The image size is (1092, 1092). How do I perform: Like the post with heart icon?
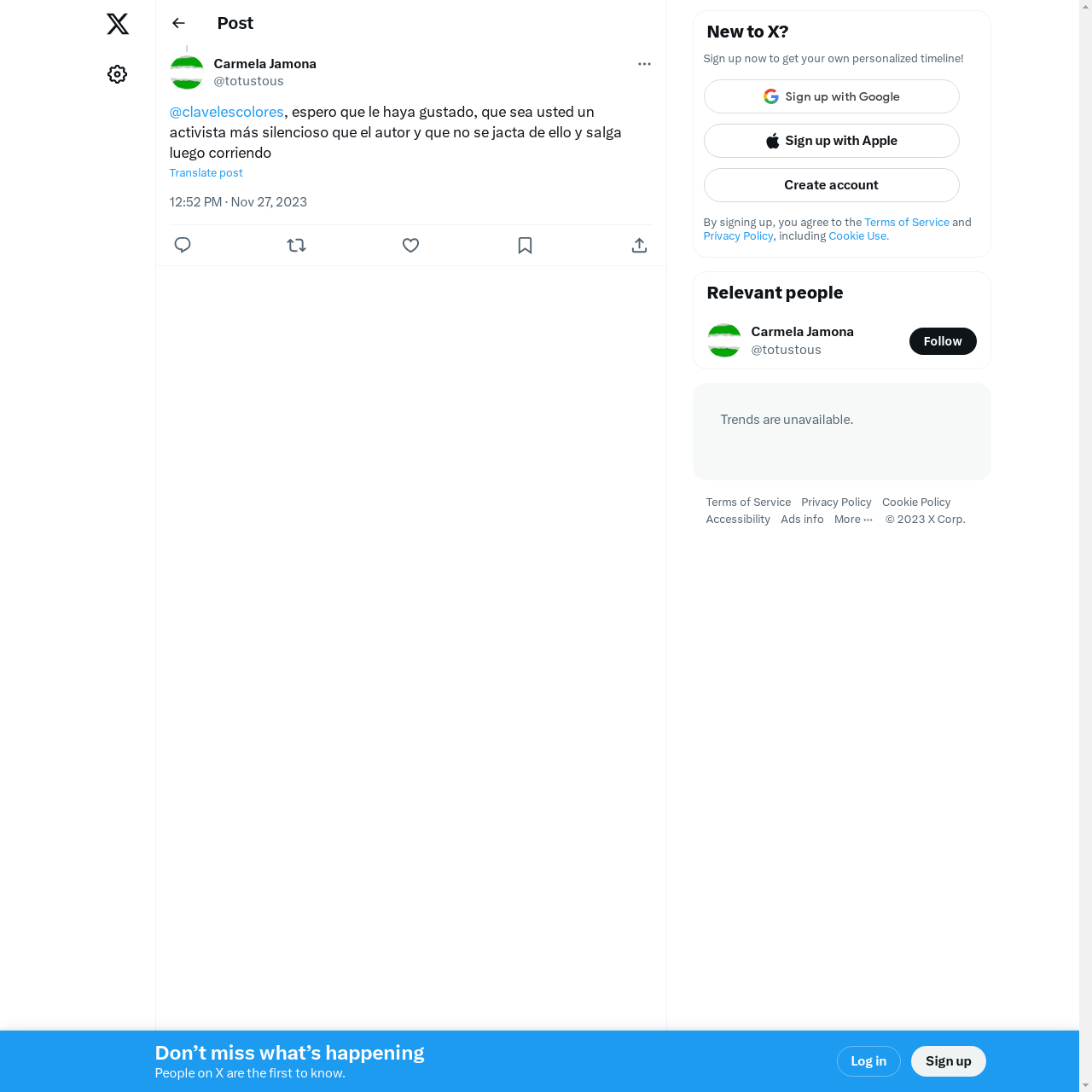pyautogui.click(x=410, y=246)
